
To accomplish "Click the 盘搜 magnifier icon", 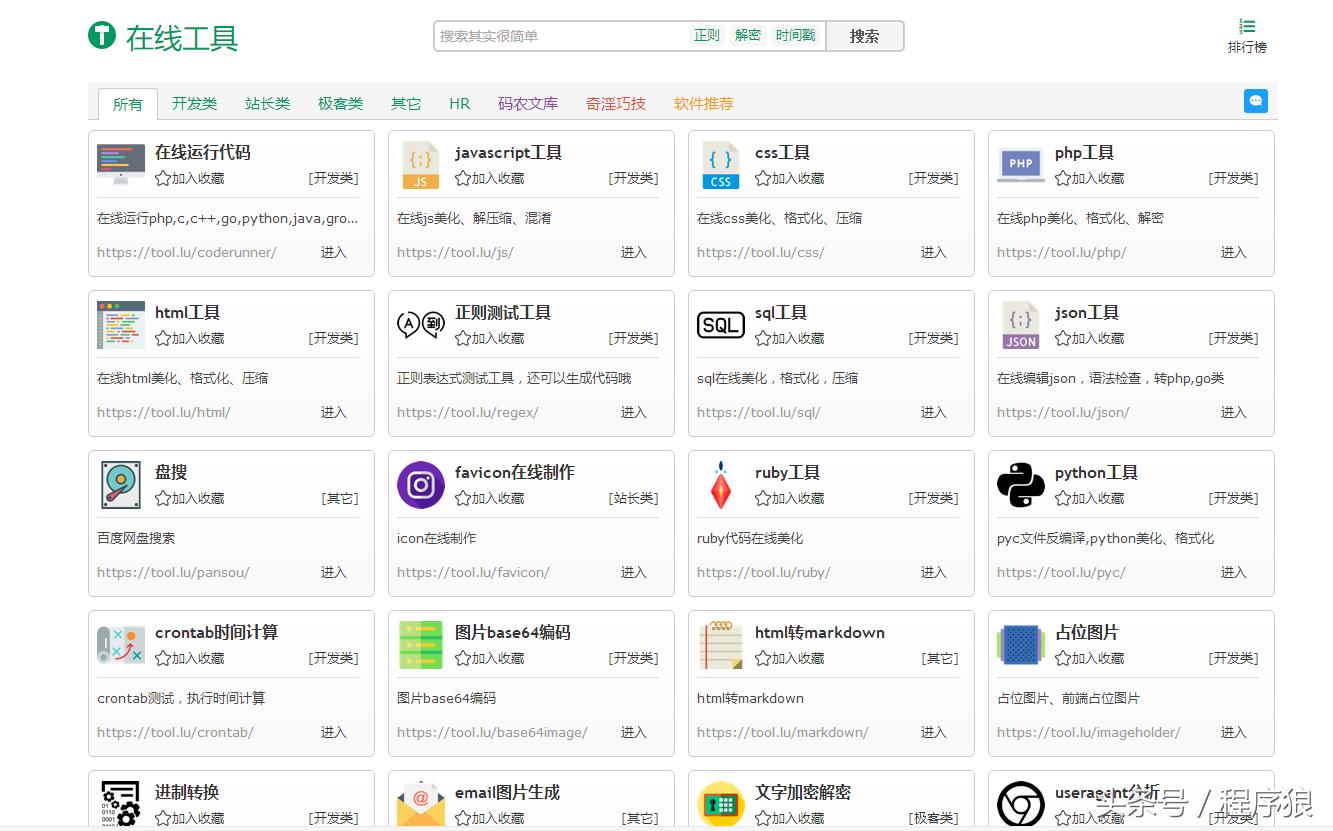I will point(120,485).
